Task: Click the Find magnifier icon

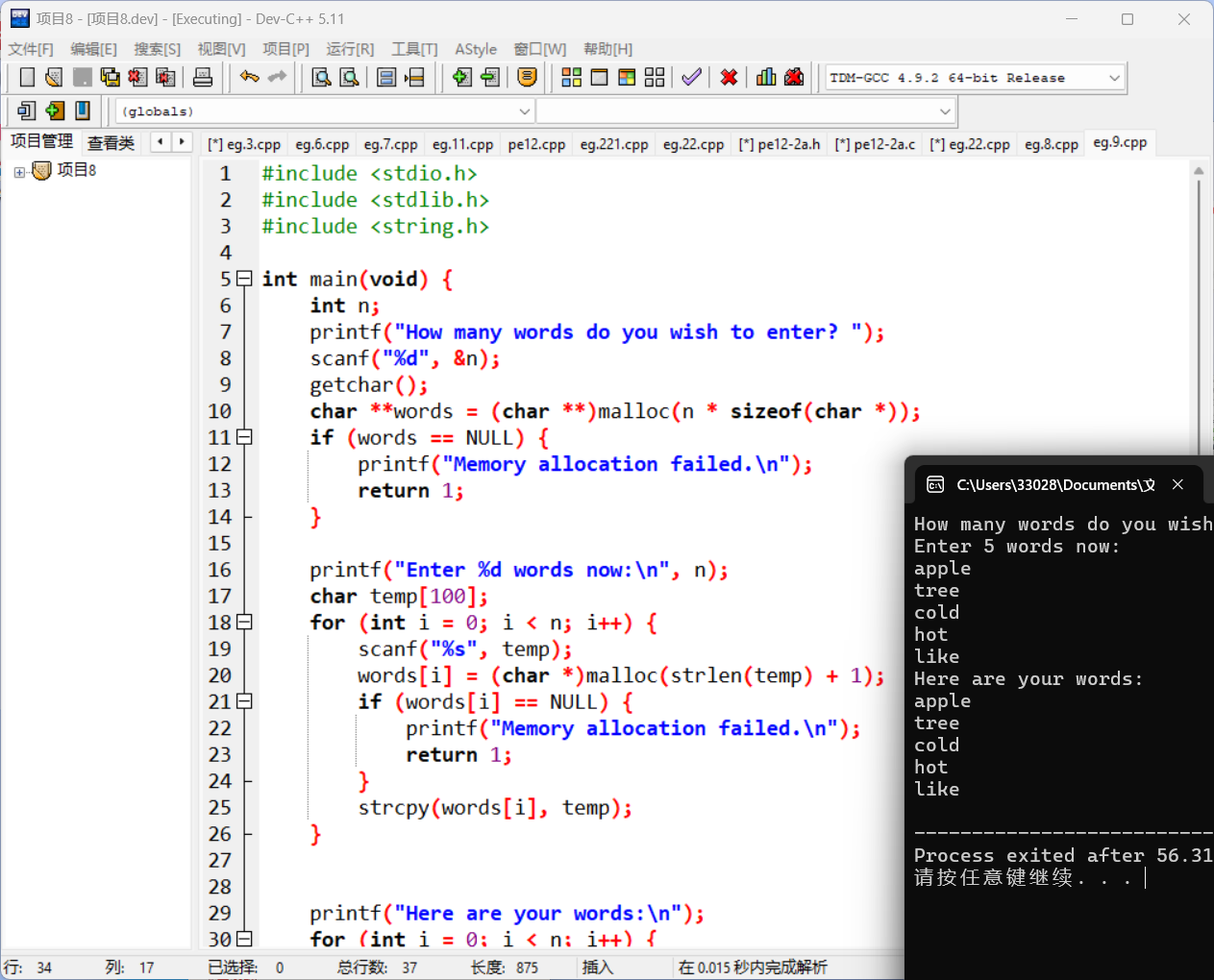Action: (x=322, y=77)
